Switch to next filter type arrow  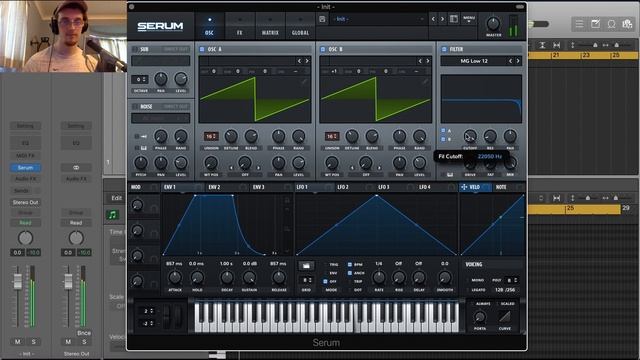(x=518, y=61)
